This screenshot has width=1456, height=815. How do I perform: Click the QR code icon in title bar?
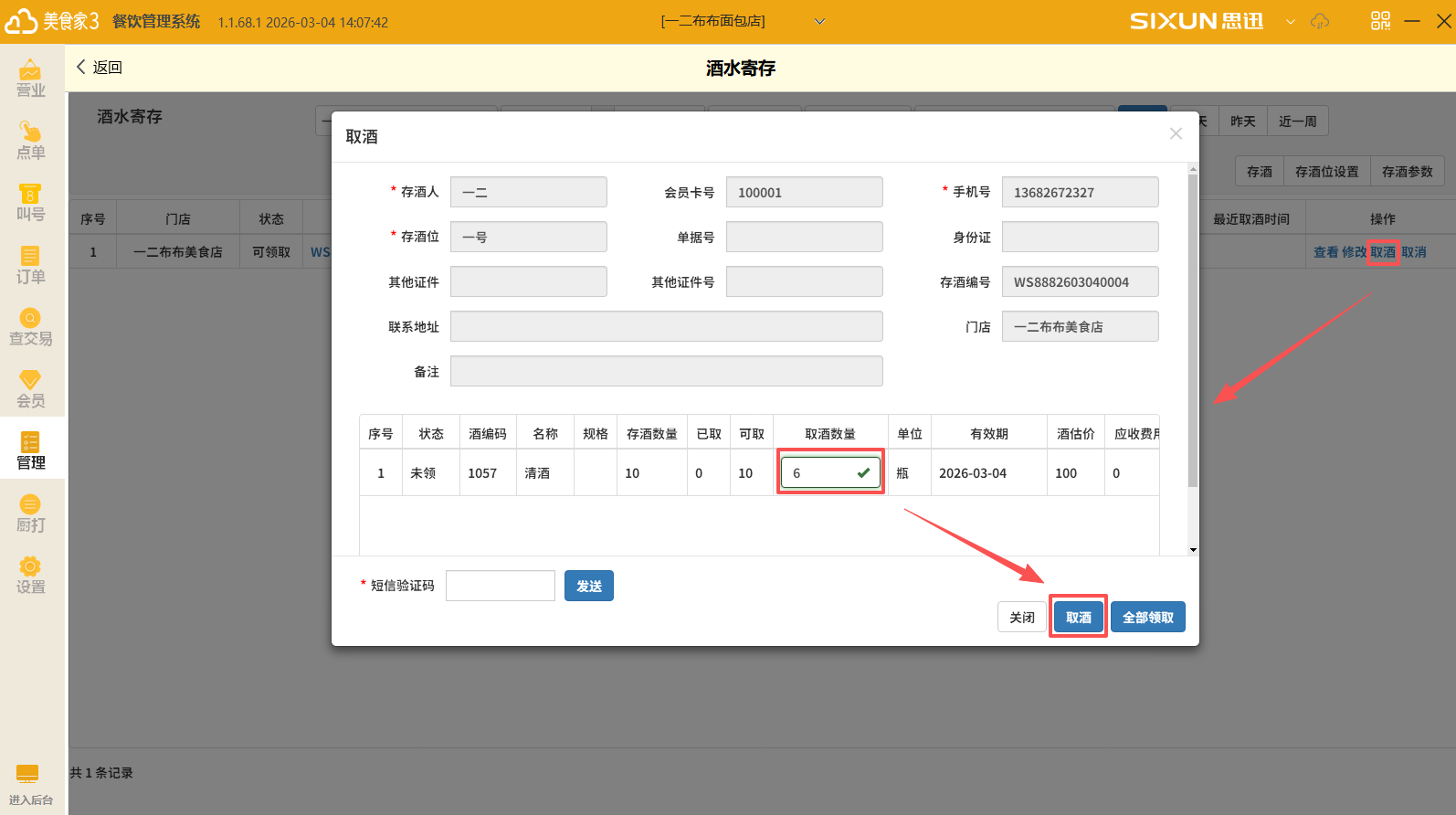(1380, 21)
